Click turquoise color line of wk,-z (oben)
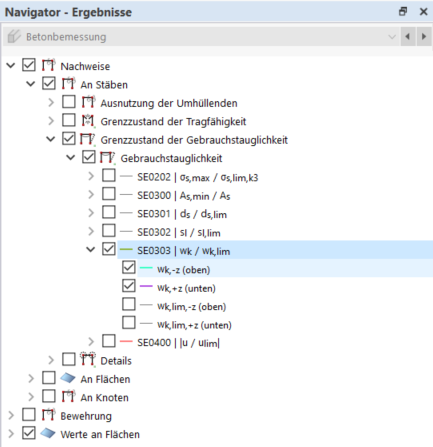Viewport: 433px width, 447px height. point(146,268)
